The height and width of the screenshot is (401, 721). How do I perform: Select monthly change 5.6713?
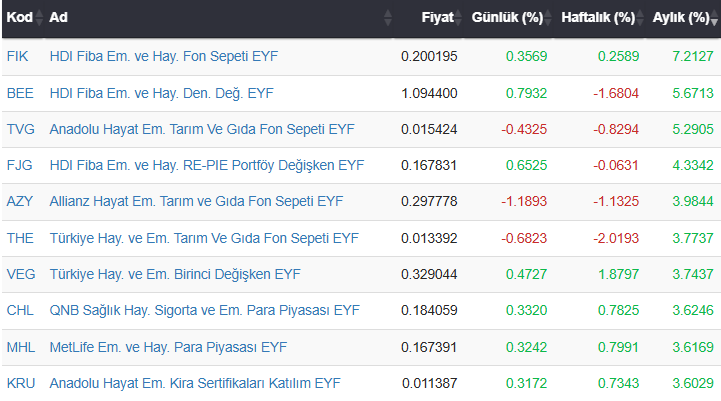[x=693, y=93]
